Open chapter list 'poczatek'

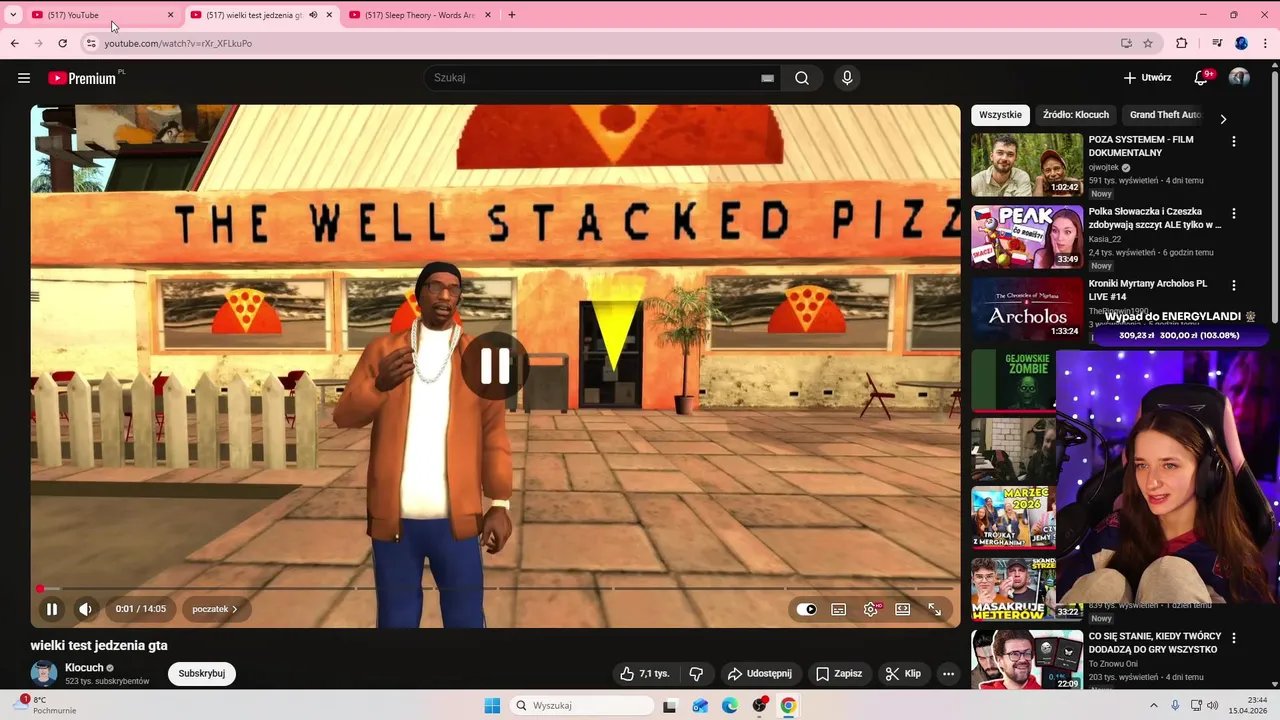pos(215,609)
